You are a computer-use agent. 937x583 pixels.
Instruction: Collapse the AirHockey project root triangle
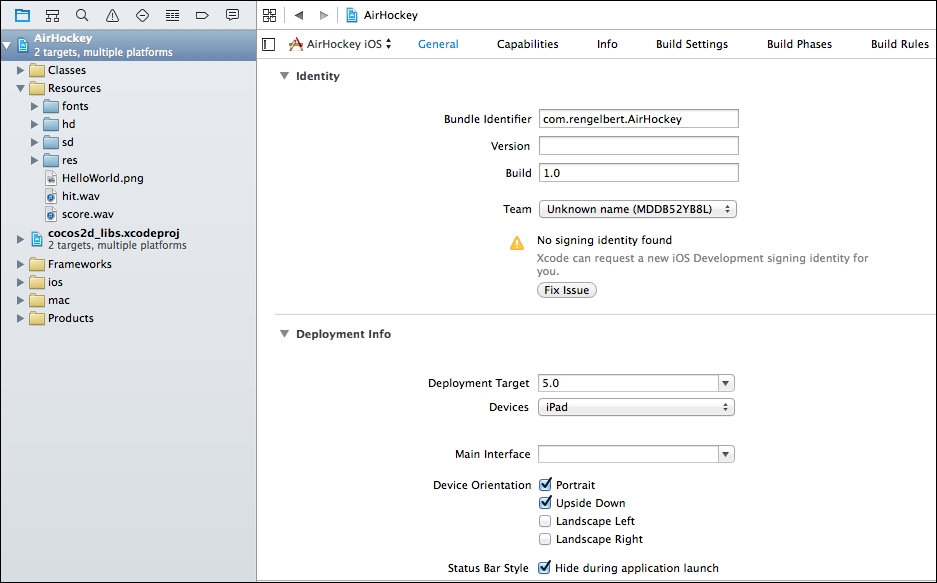[7, 45]
